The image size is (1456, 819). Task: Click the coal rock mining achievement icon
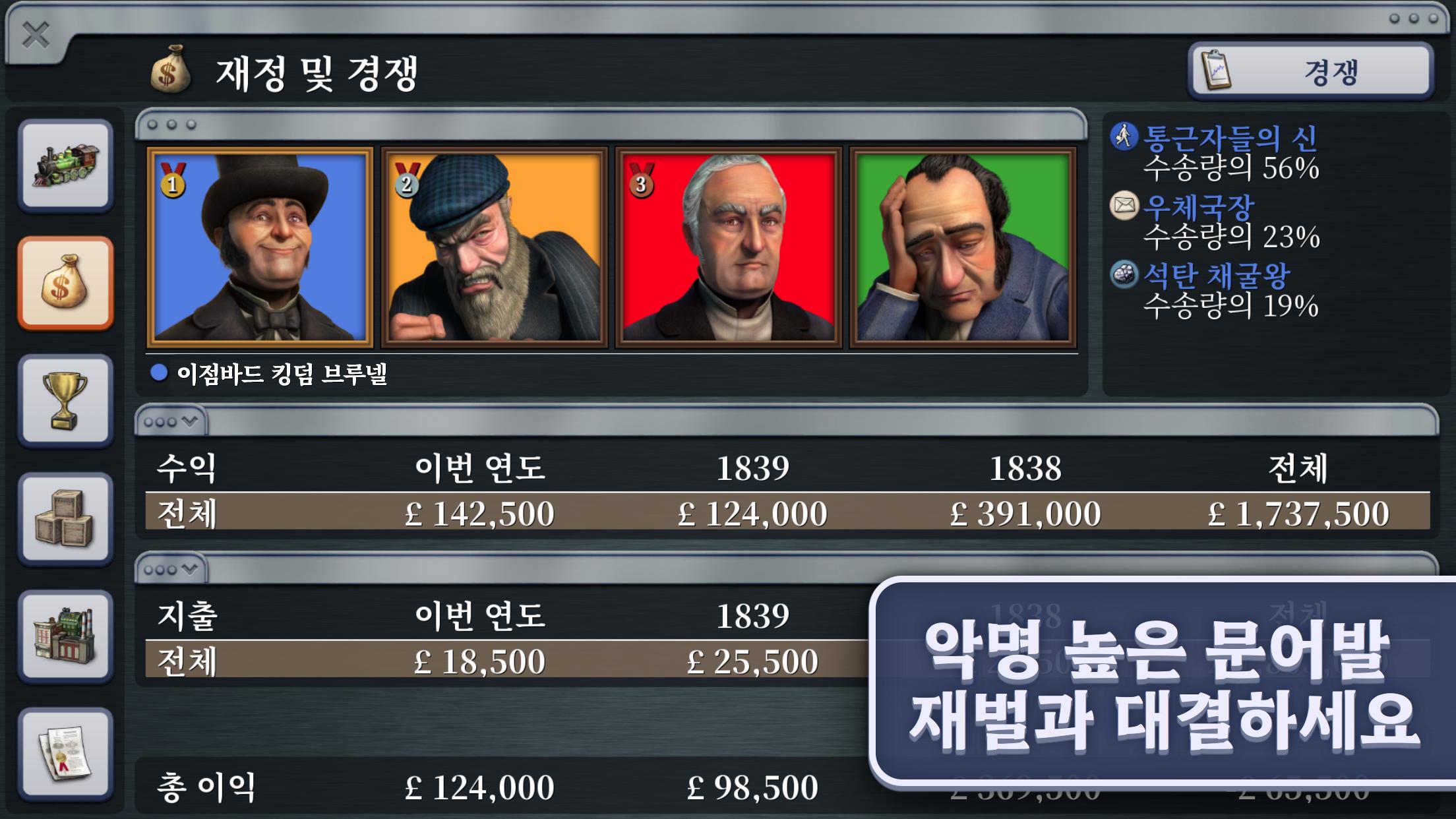tap(1124, 274)
